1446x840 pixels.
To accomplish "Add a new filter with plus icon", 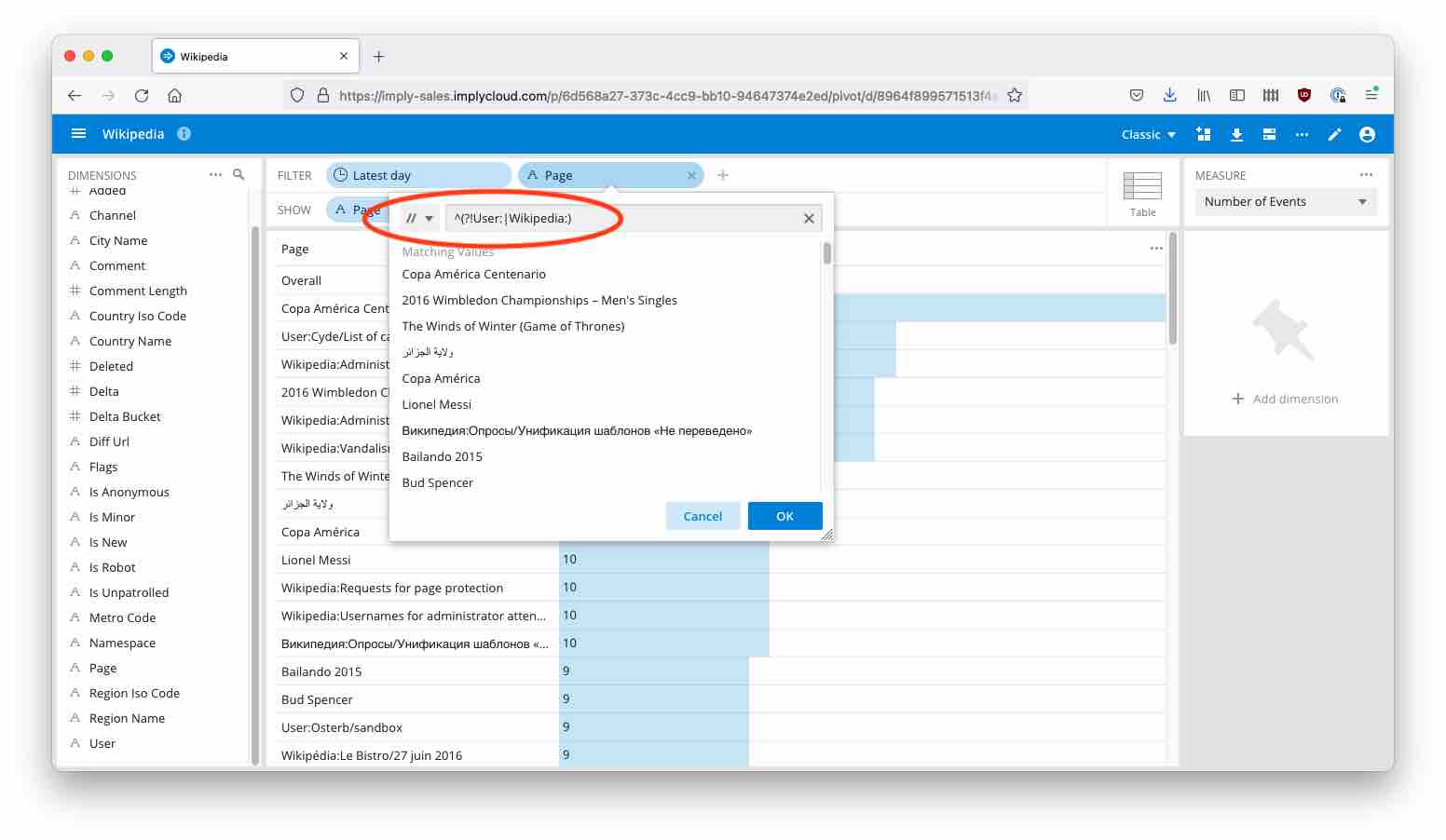I will click(723, 175).
